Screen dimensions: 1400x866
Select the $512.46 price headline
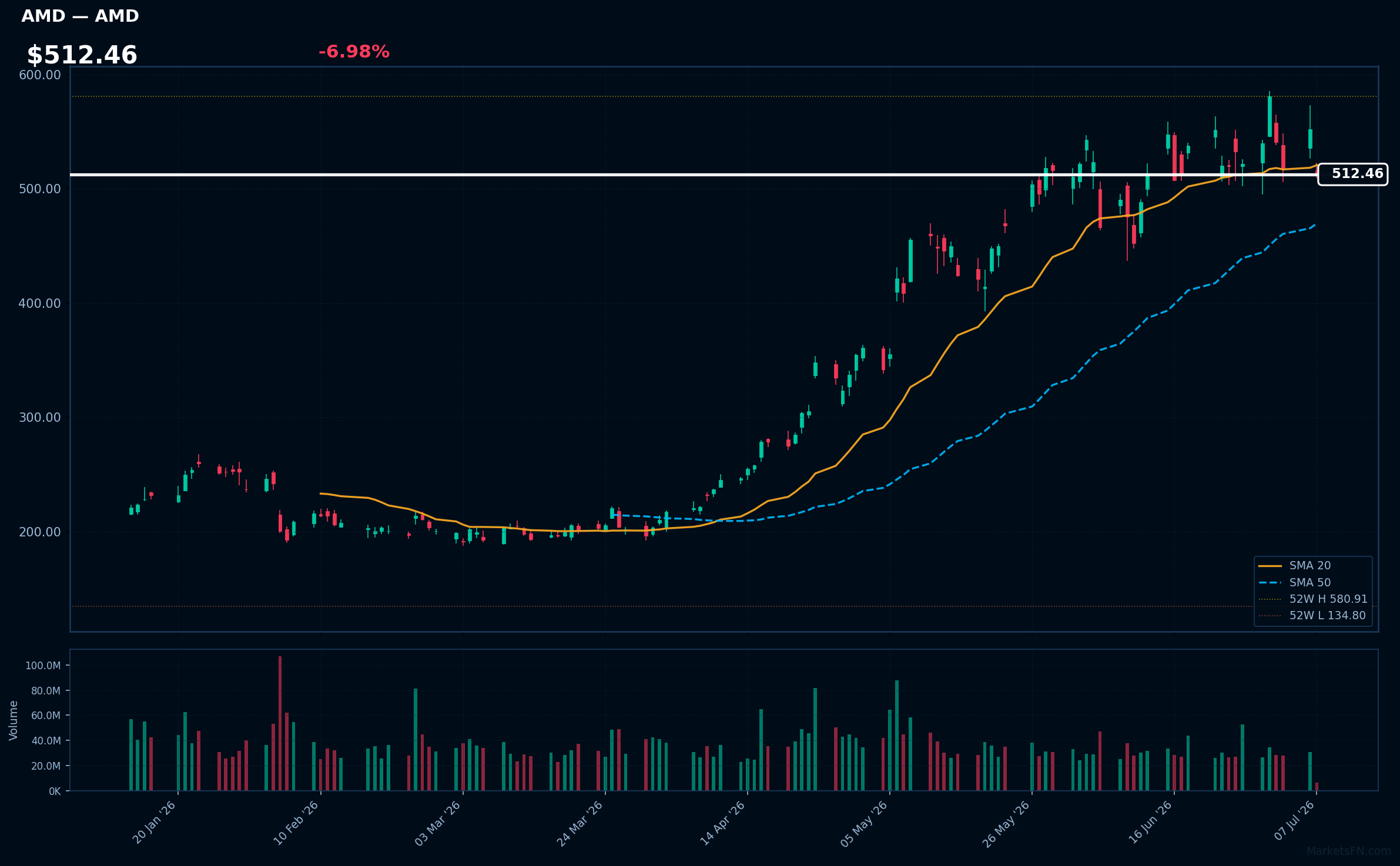click(82, 55)
